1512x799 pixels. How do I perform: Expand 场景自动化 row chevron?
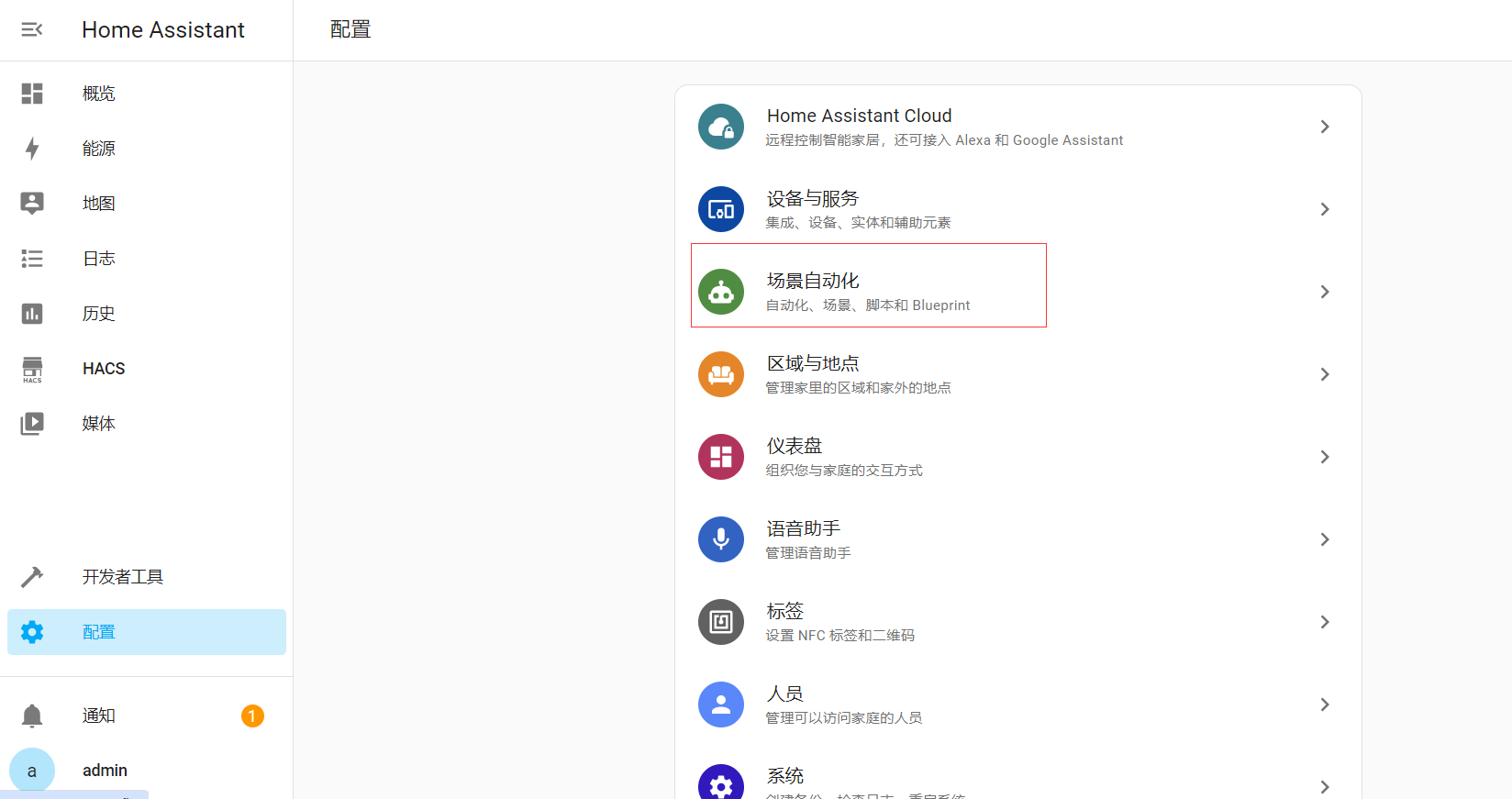click(1325, 292)
